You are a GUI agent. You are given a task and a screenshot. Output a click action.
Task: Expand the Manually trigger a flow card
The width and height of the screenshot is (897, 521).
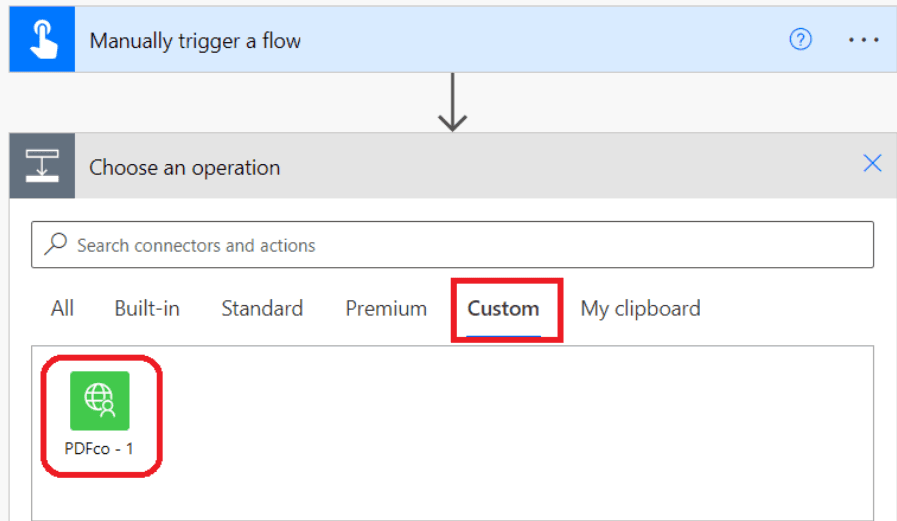[453, 39]
